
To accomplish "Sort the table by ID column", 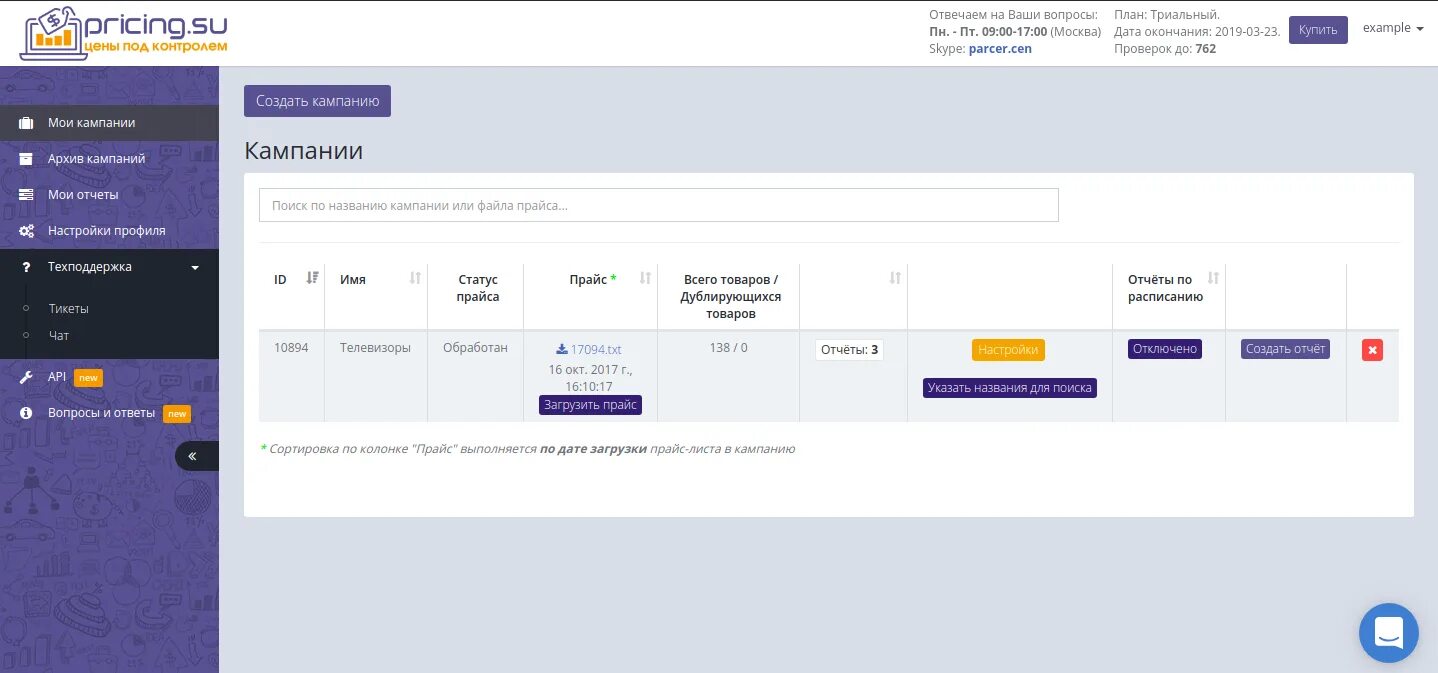I will 311,279.
